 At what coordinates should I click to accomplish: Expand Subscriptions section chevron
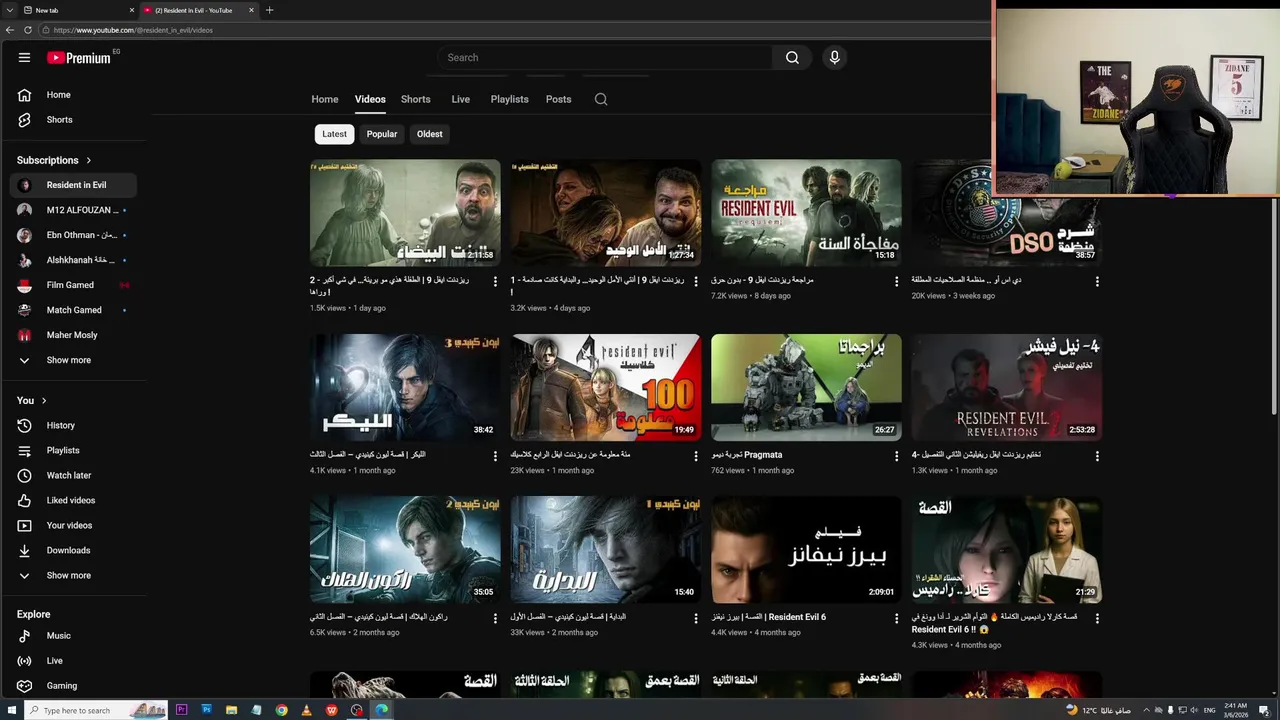click(88, 160)
